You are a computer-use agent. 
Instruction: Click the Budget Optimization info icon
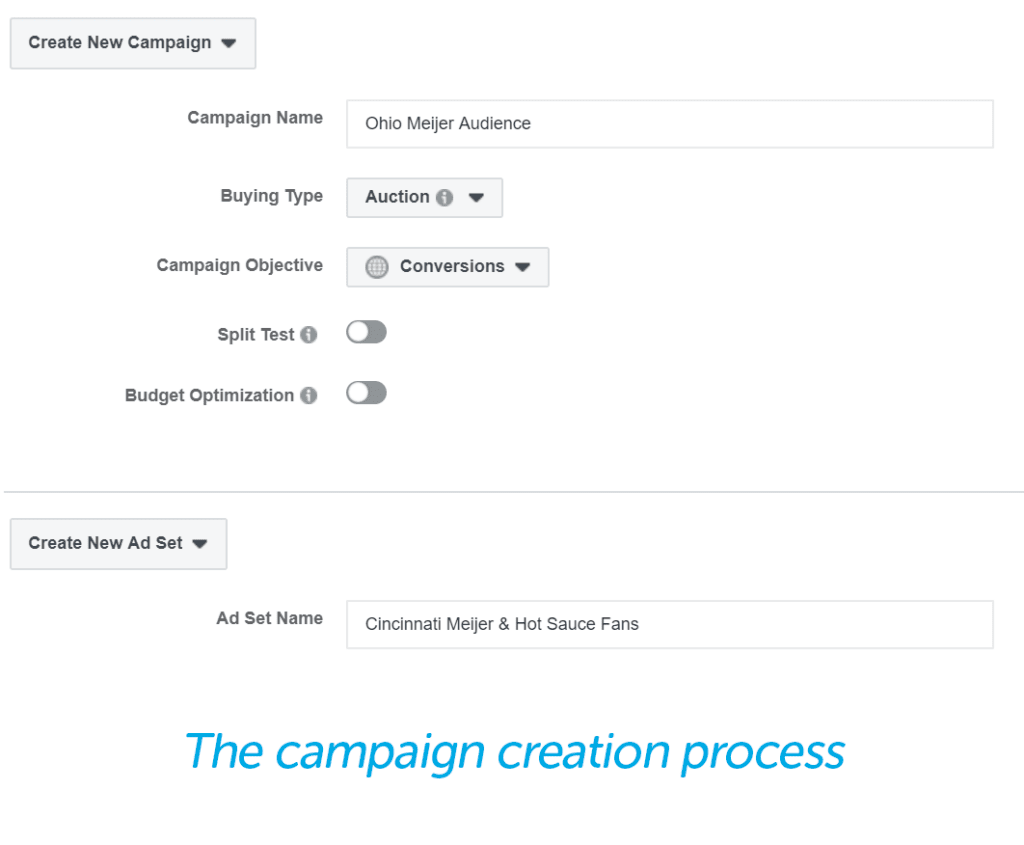pos(311,395)
